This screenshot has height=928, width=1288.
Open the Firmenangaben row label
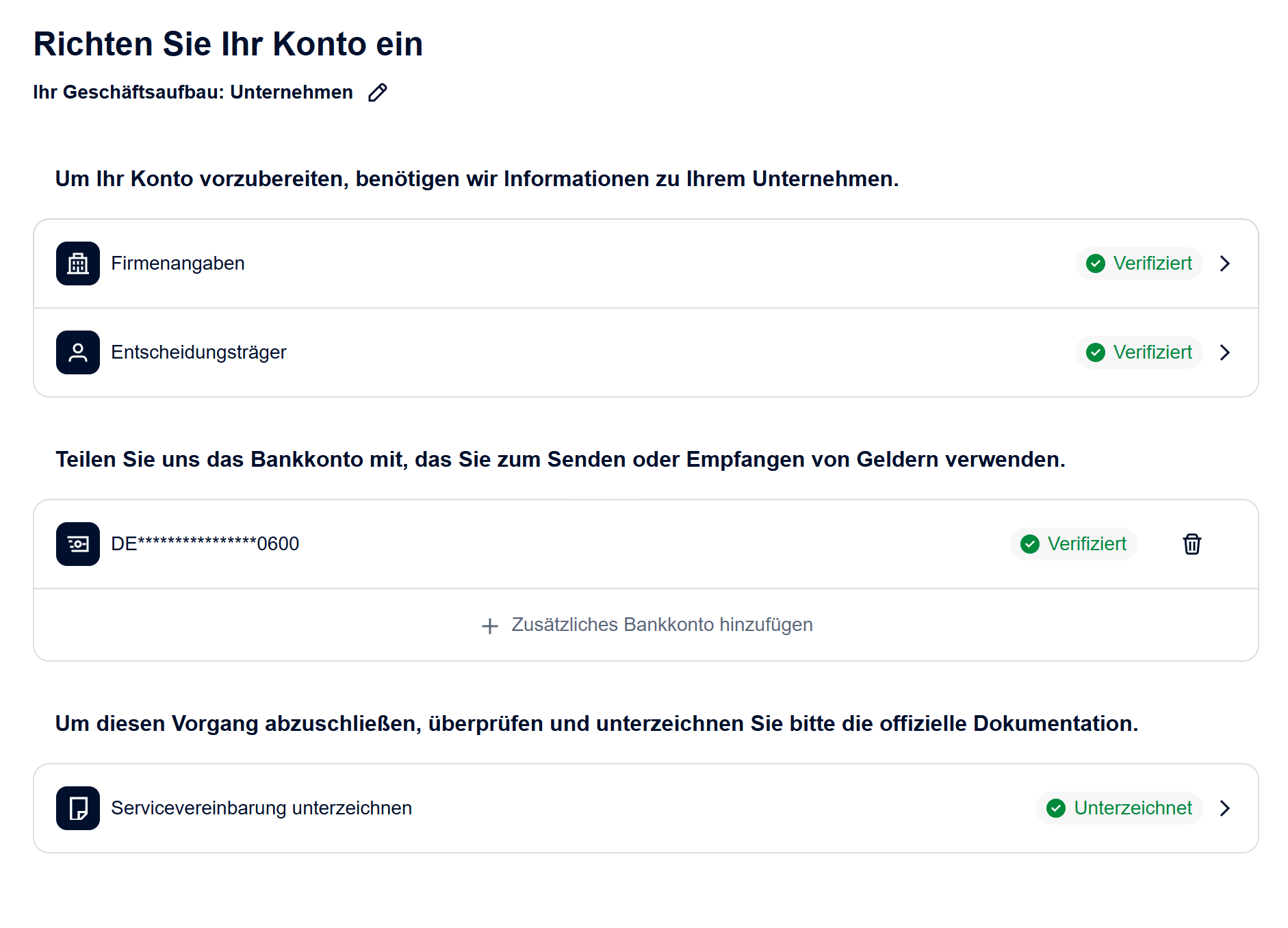click(177, 263)
